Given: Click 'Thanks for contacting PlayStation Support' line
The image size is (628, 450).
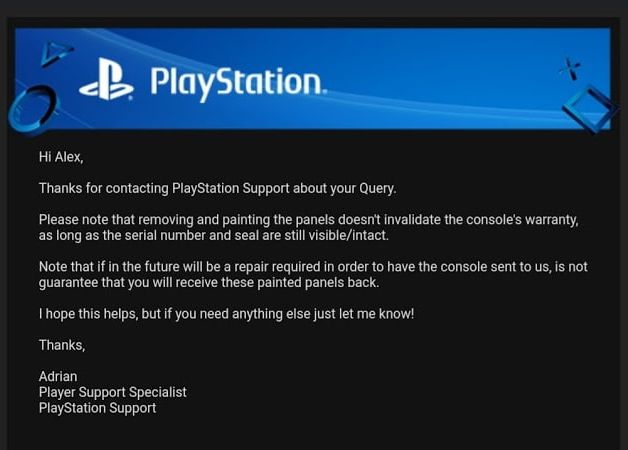Looking at the screenshot, I should (x=217, y=189).
